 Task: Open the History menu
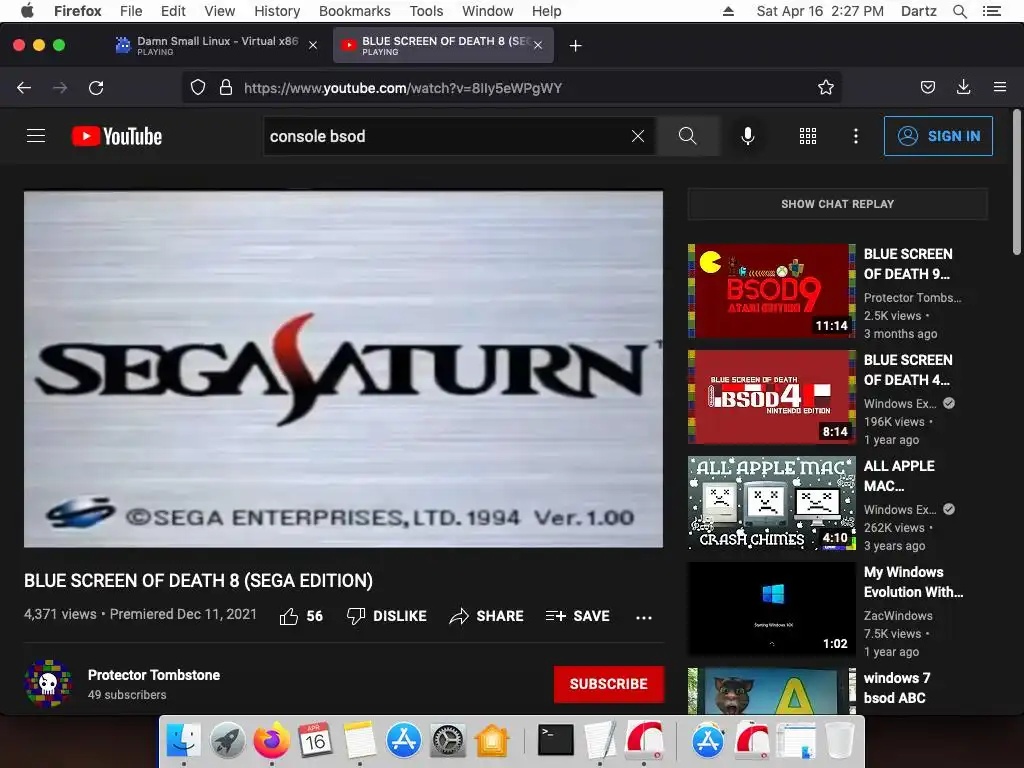pos(277,11)
